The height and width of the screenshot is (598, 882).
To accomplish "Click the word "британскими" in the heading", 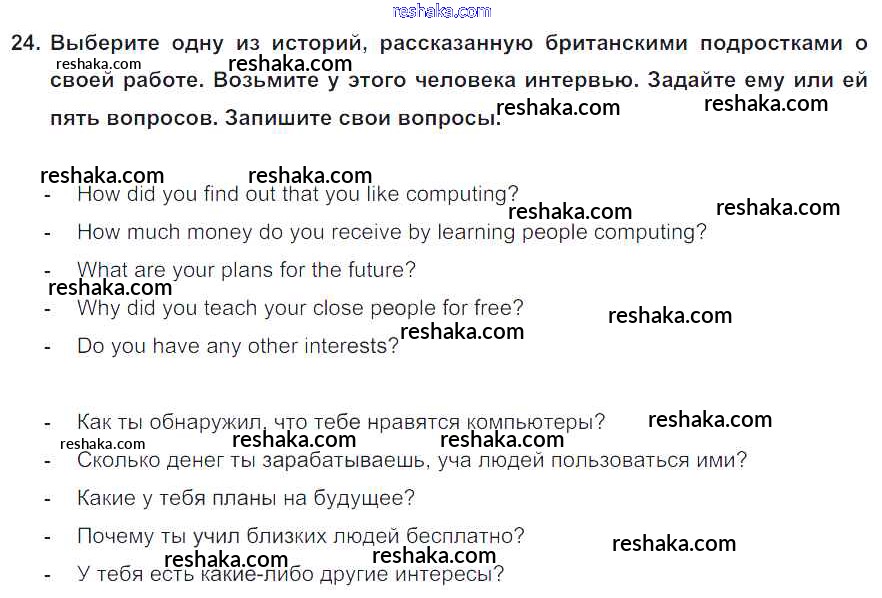I will [609, 44].
